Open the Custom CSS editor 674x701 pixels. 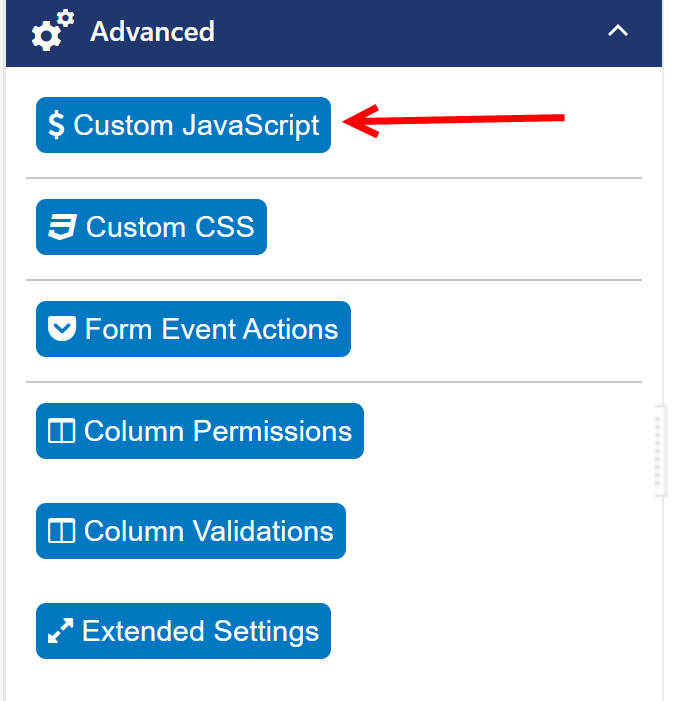[170, 227]
